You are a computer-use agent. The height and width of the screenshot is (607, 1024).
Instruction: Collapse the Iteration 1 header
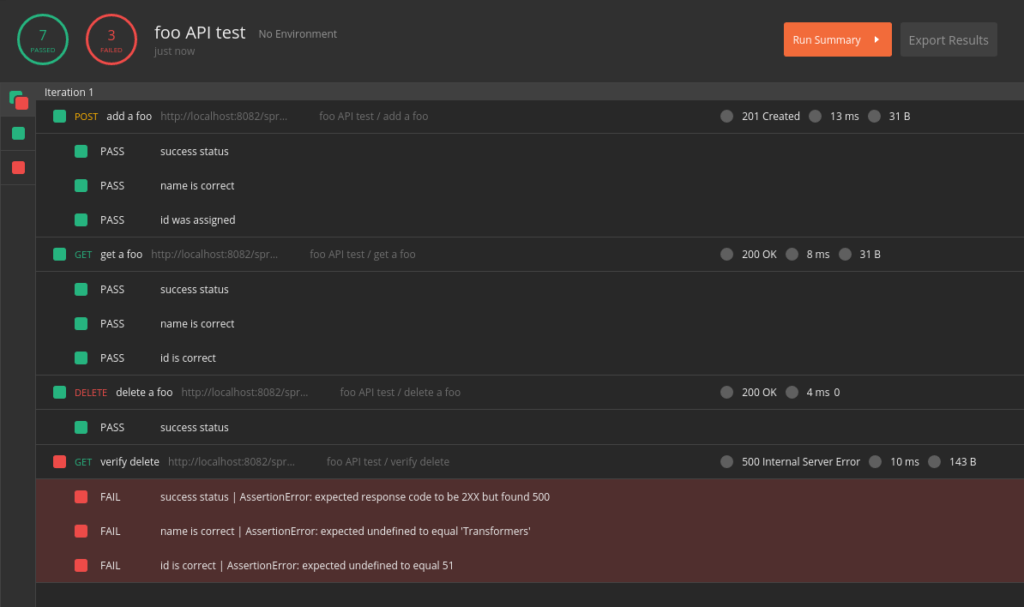point(69,92)
